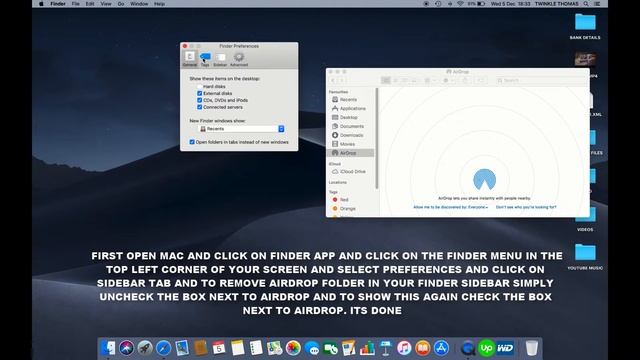Open the Action gear menu in Finder toolbar
This screenshot has height=360, width=640.
point(448,80)
